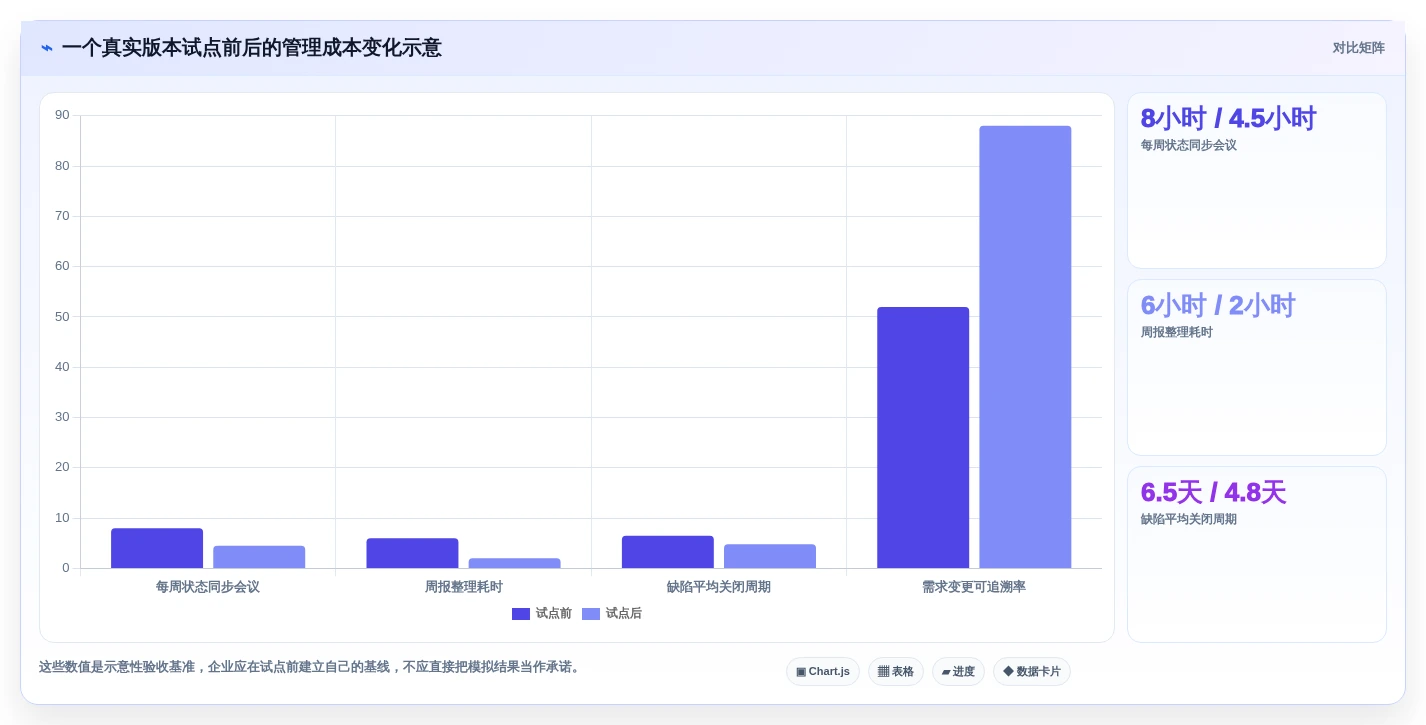
Task: Toggle the 试点前 legend entry
Action: click(541, 614)
